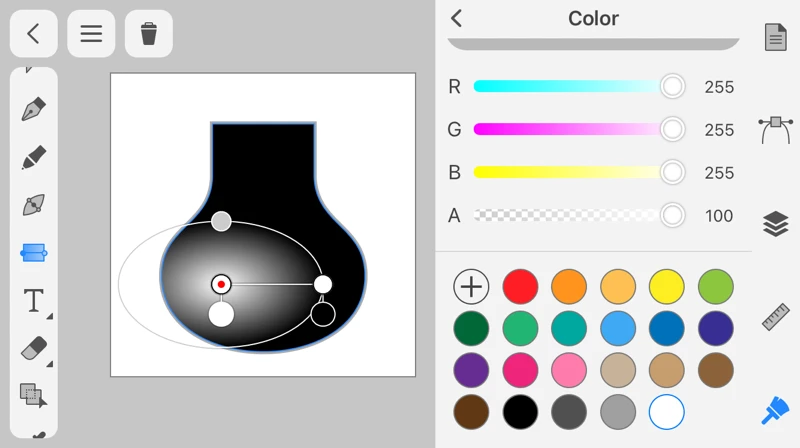Select the Pencil drawing tool
This screenshot has width=800, height=448.
point(34,157)
